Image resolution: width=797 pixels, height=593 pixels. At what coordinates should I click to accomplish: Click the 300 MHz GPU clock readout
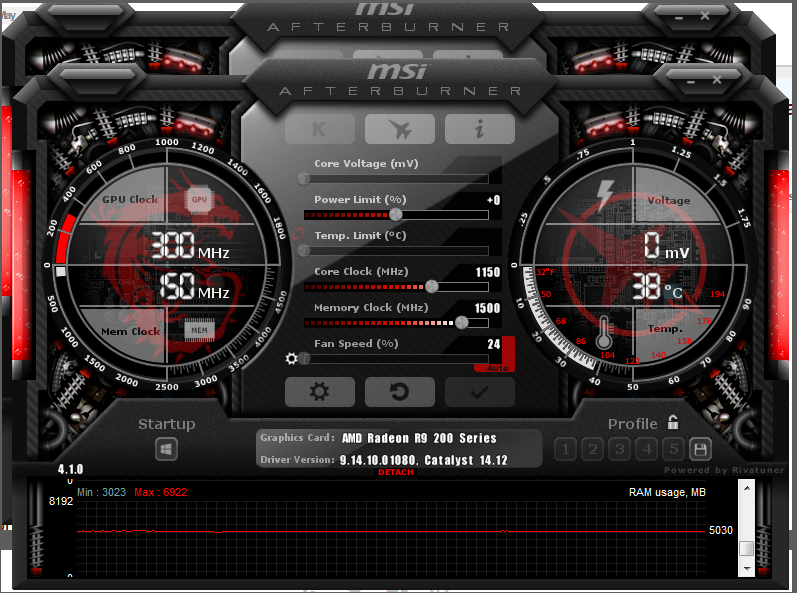coord(190,245)
